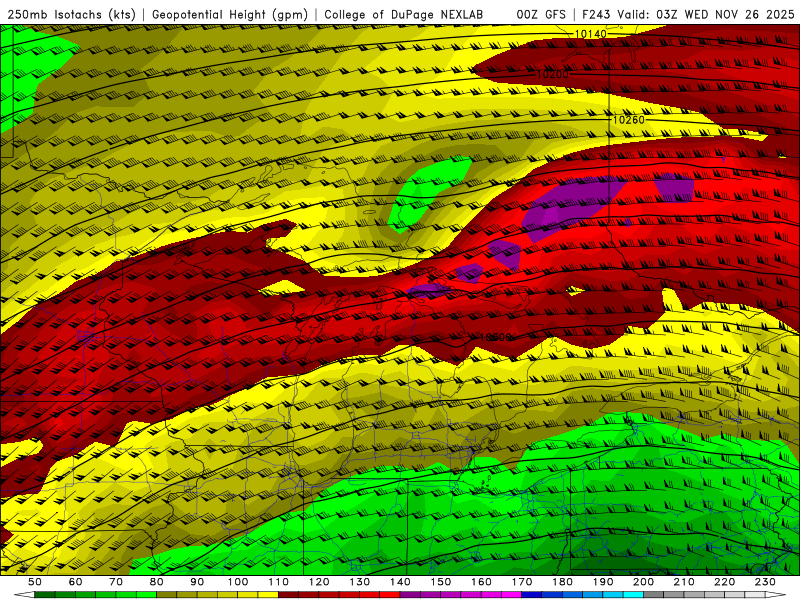Click the 180 value on the color scale

pos(563,582)
